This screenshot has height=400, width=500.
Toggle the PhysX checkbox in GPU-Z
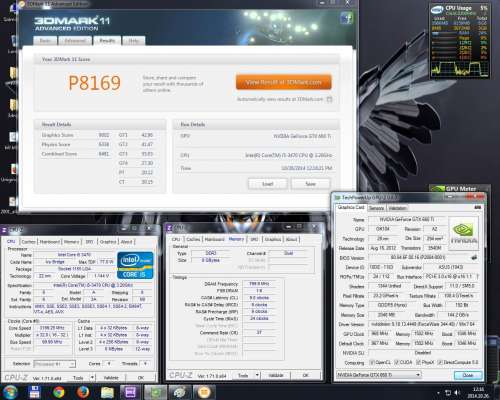(x=419, y=362)
